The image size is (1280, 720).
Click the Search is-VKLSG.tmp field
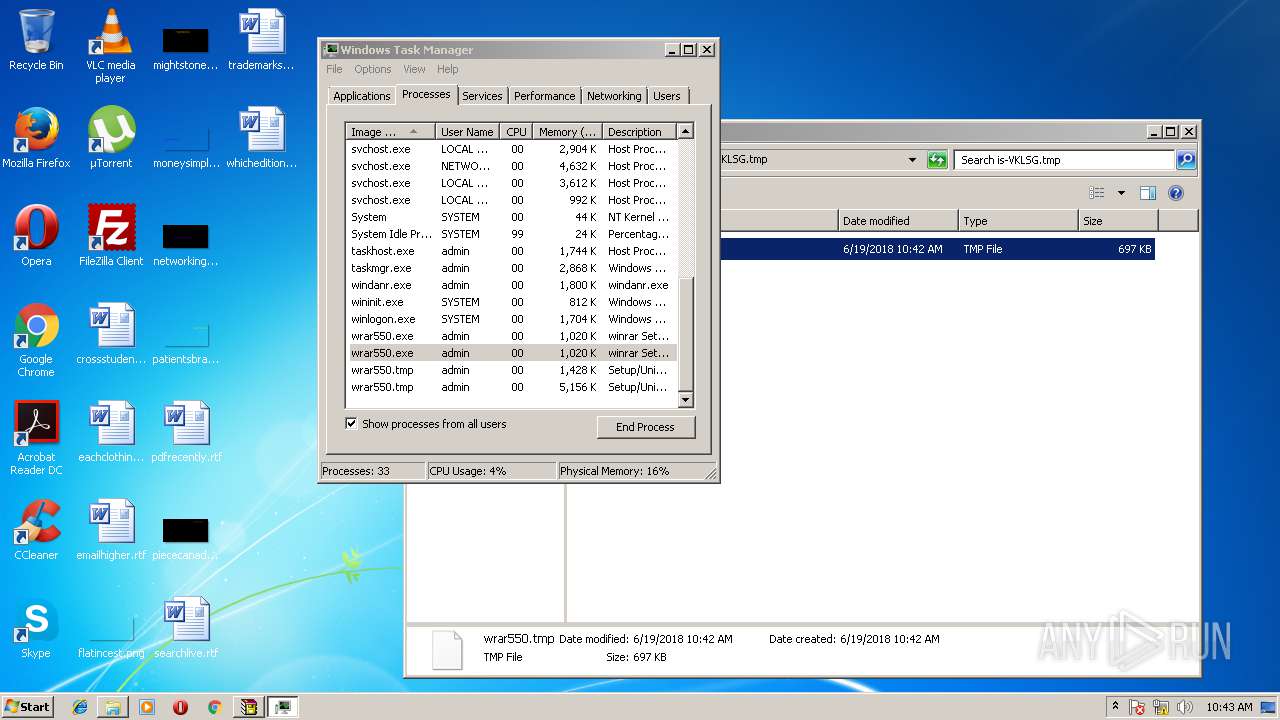point(1064,160)
